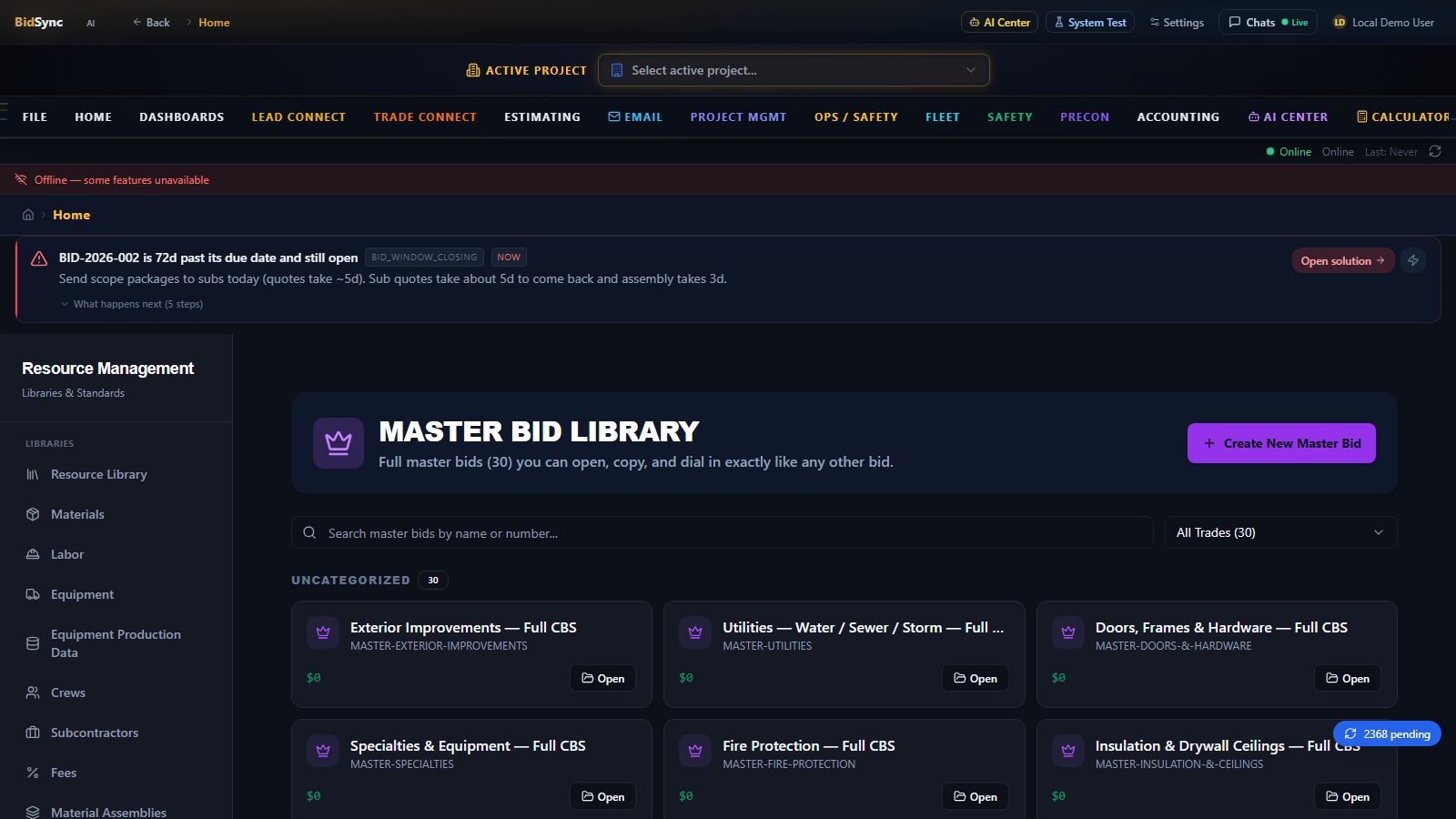Open the Utilities Water/Sewer/Storm master bid
Screen dimensions: 1456x819
975,678
